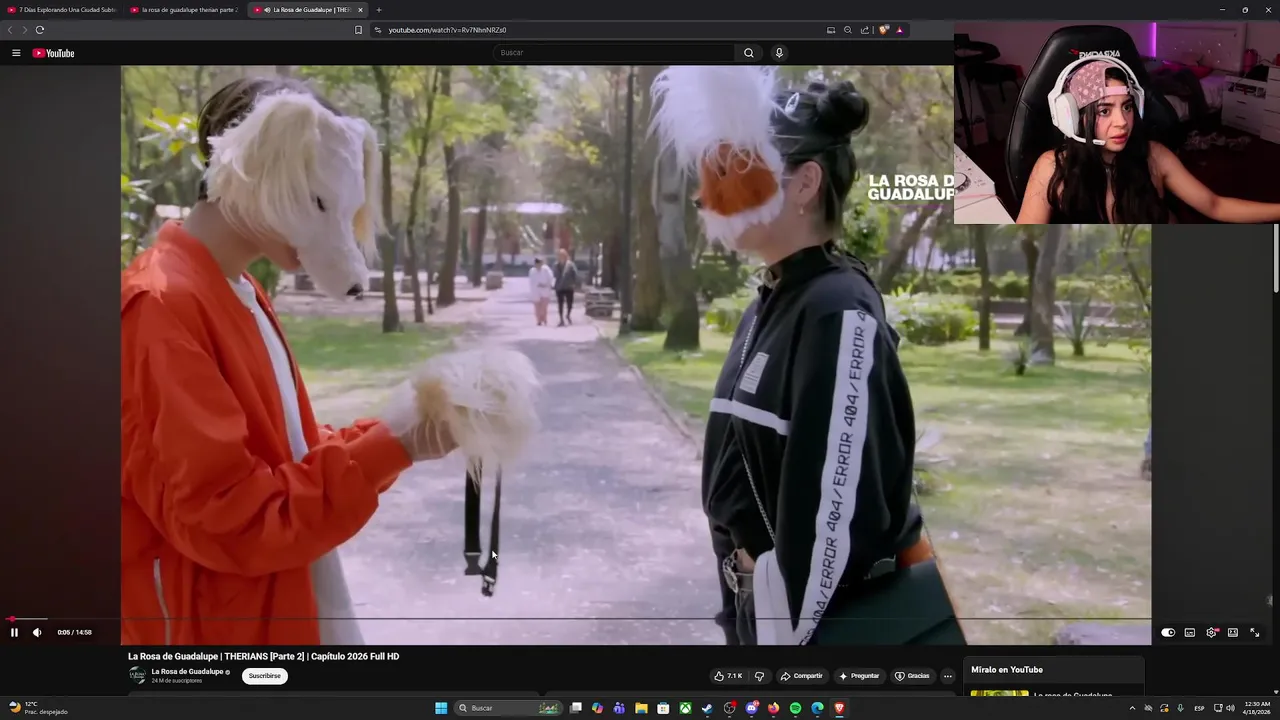Open Task View on the taskbar
This screenshot has height=720, width=1280.
click(576, 708)
